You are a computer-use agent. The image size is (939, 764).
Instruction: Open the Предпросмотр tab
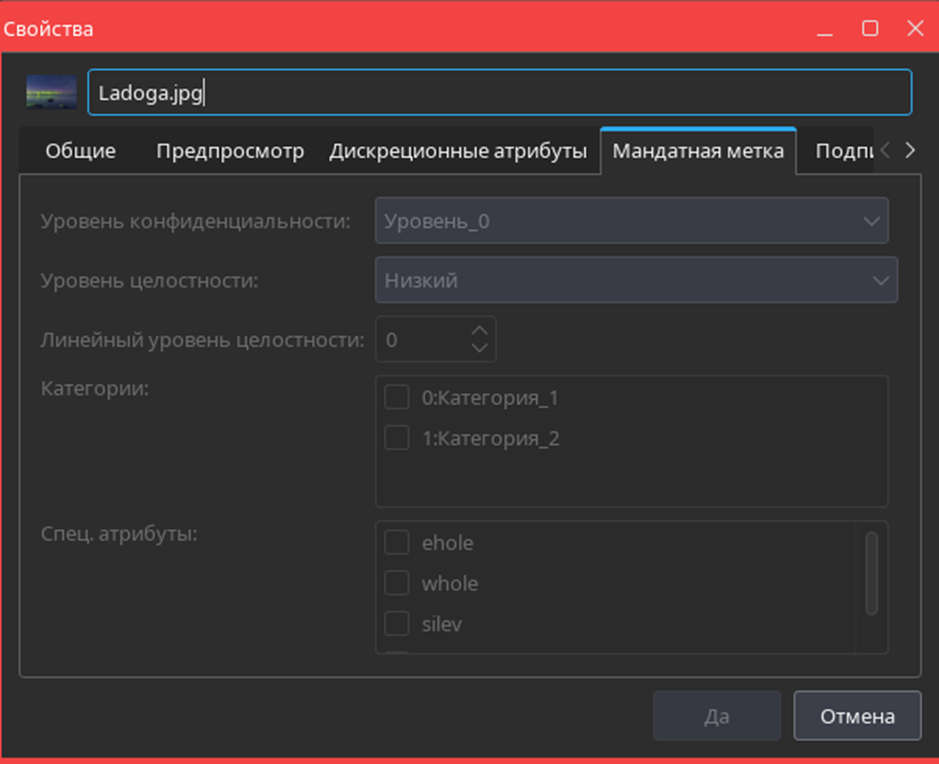coord(230,151)
